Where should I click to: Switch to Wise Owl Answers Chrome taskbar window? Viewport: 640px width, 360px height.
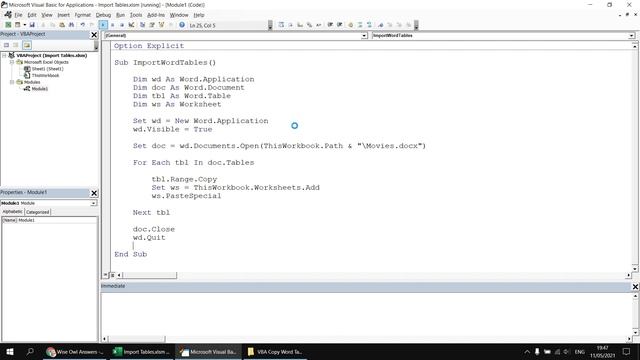click(74, 351)
